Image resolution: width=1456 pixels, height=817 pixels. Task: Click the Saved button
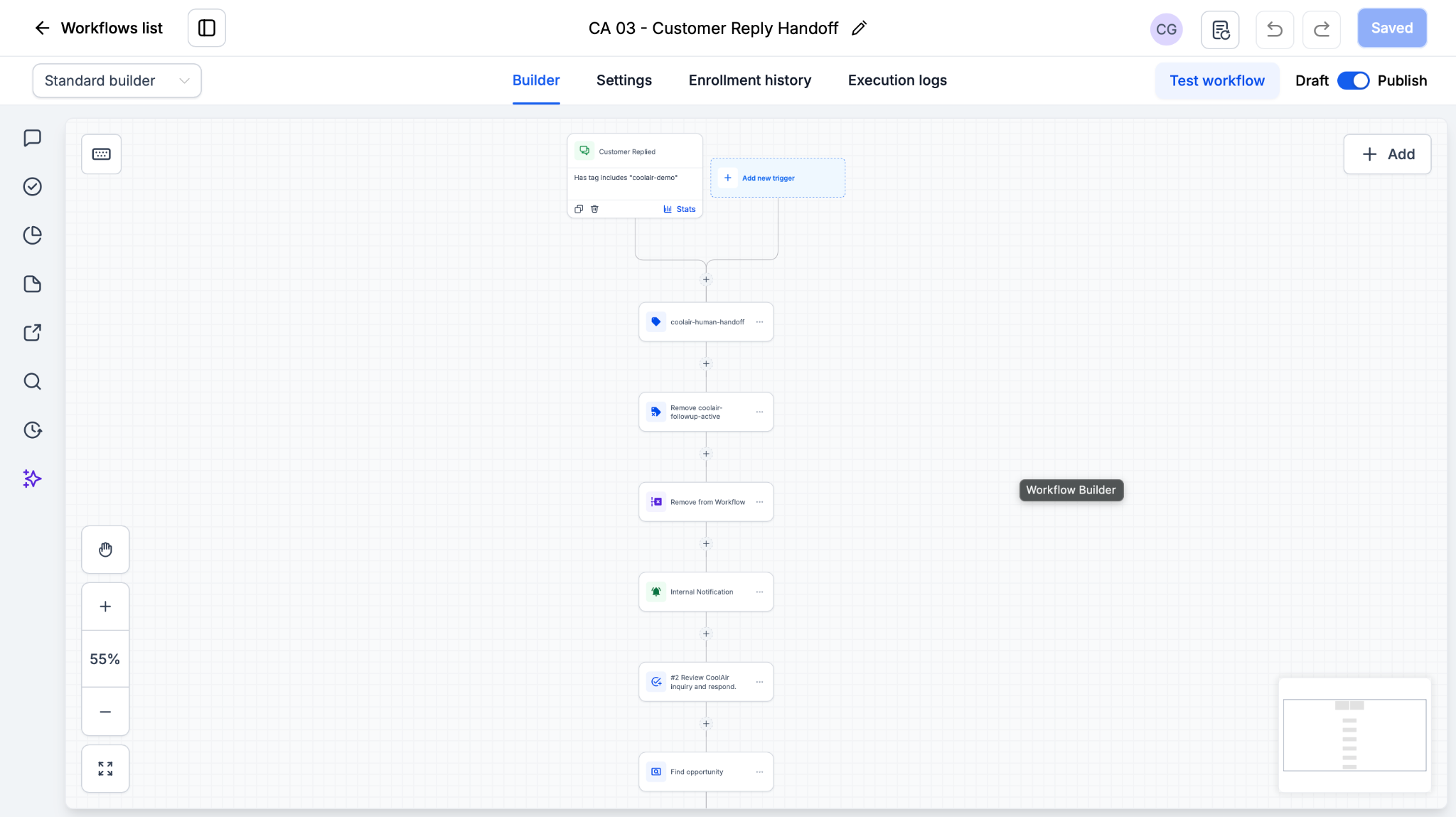click(1392, 28)
